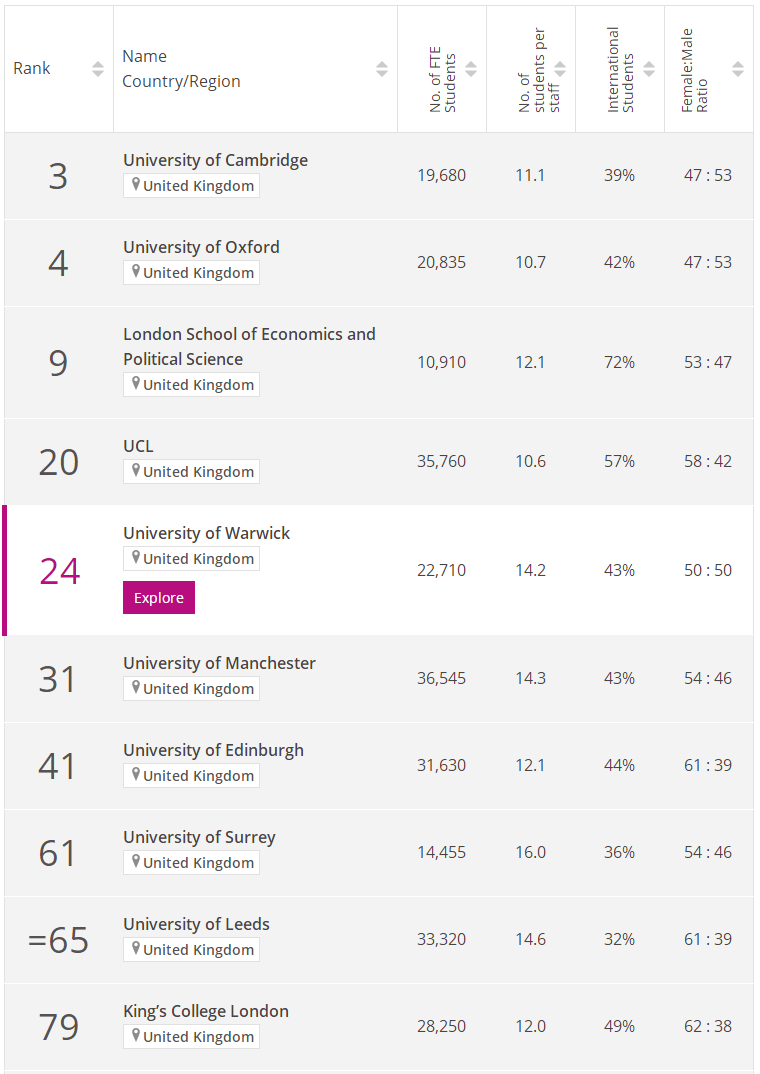Open University of Edinburgh link
Image resolution: width=760 pixels, height=1074 pixels.
[x=214, y=750]
